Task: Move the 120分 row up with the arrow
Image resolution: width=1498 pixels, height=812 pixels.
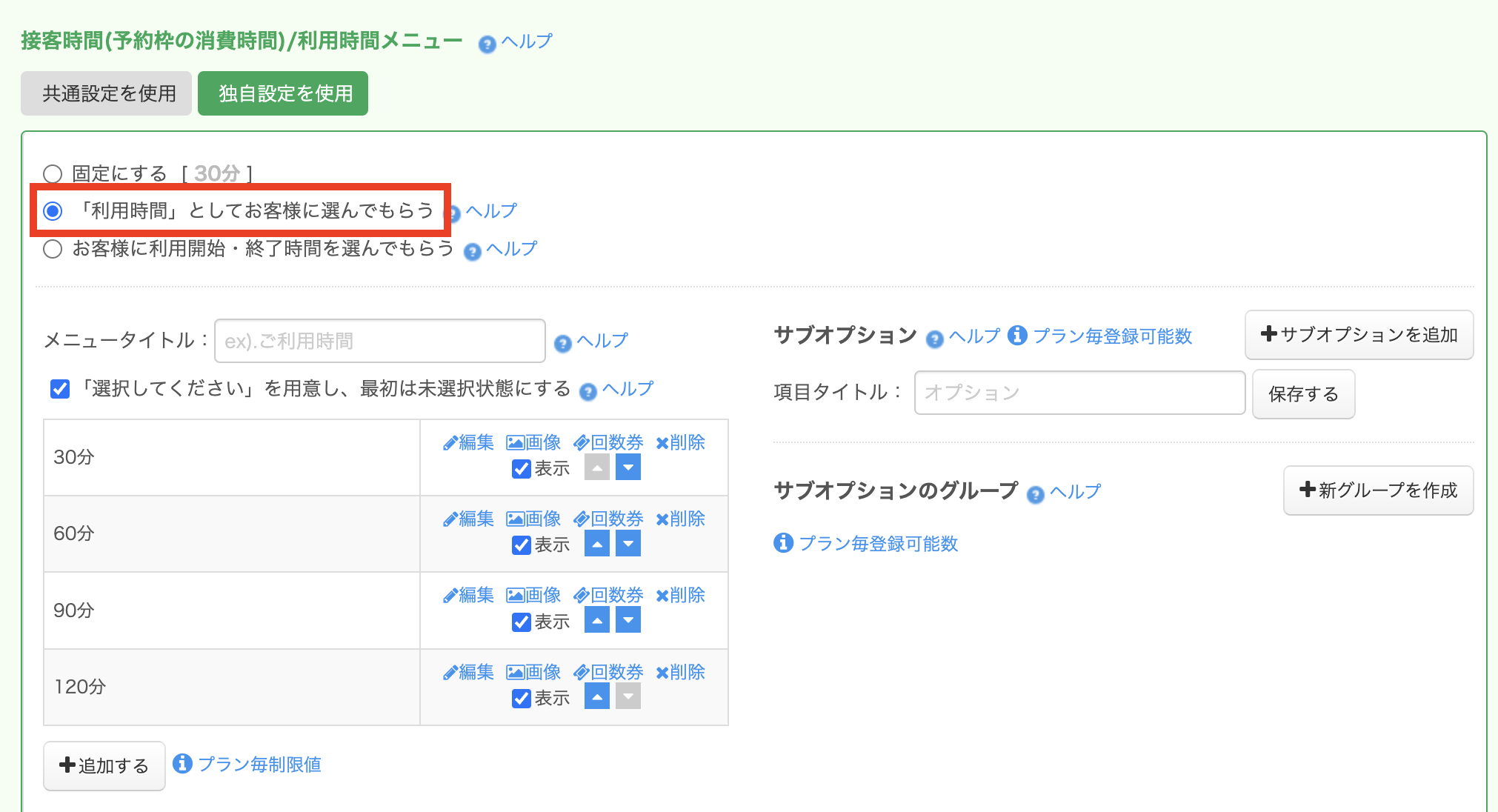Action: [x=596, y=696]
